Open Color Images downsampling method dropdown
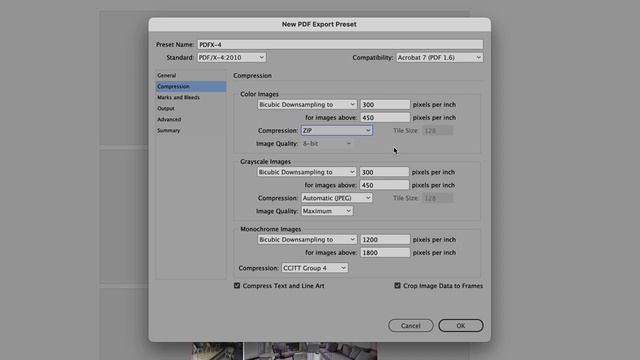Image resolution: width=640 pixels, height=360 pixels. click(307, 104)
